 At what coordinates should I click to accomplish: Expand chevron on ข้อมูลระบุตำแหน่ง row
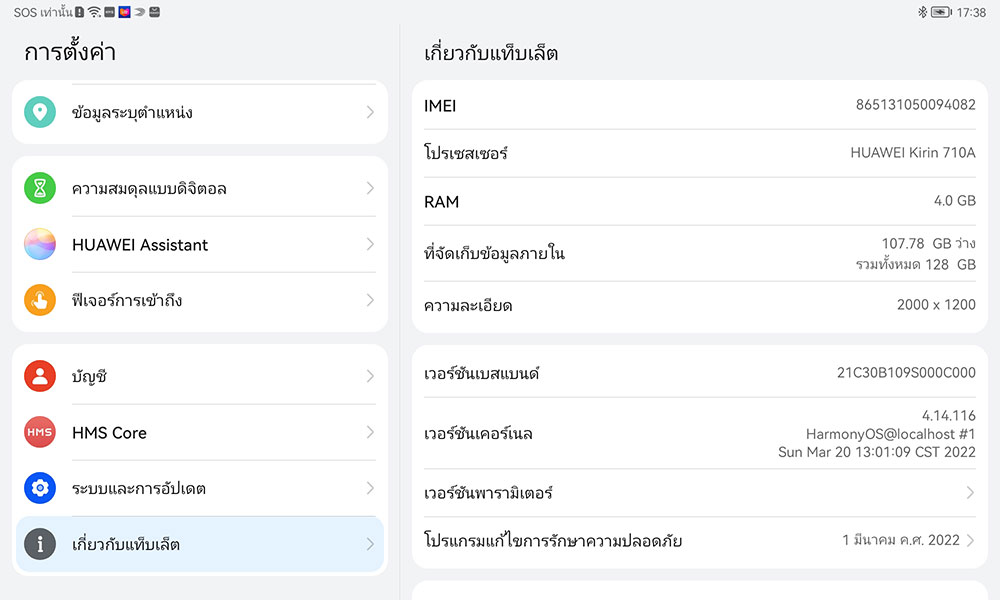point(370,112)
